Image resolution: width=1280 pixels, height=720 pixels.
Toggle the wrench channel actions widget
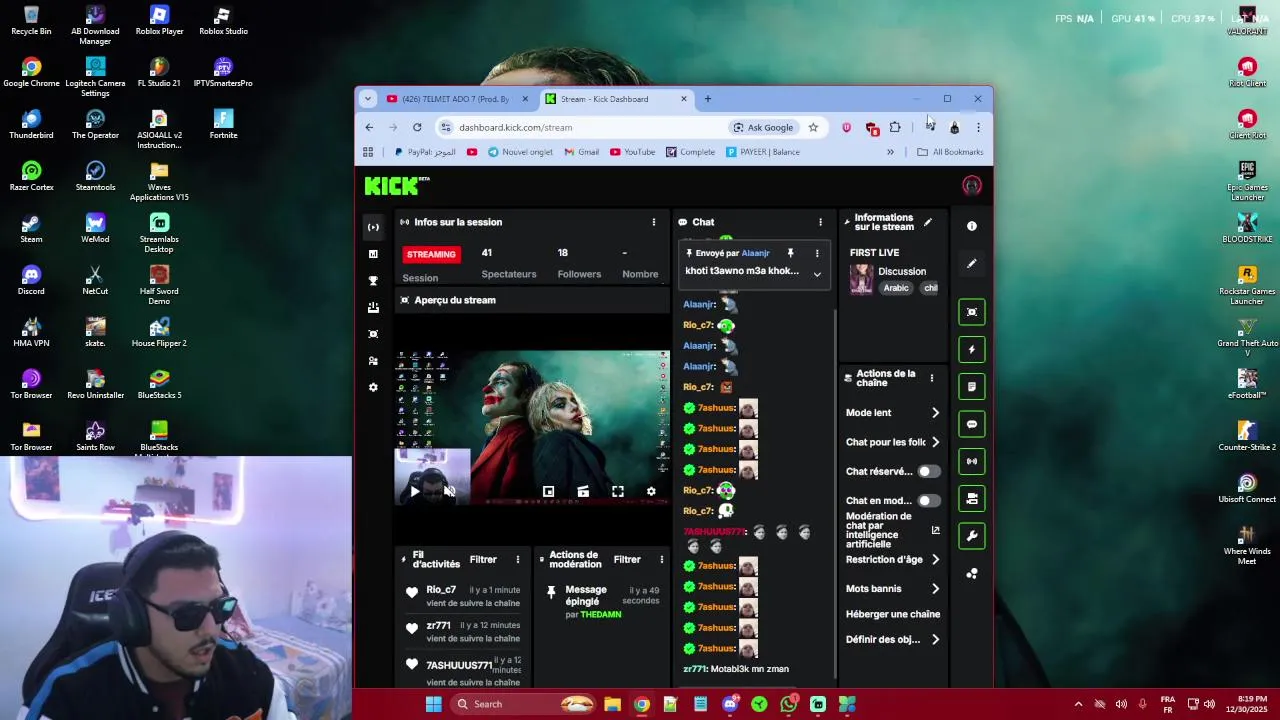point(971,536)
